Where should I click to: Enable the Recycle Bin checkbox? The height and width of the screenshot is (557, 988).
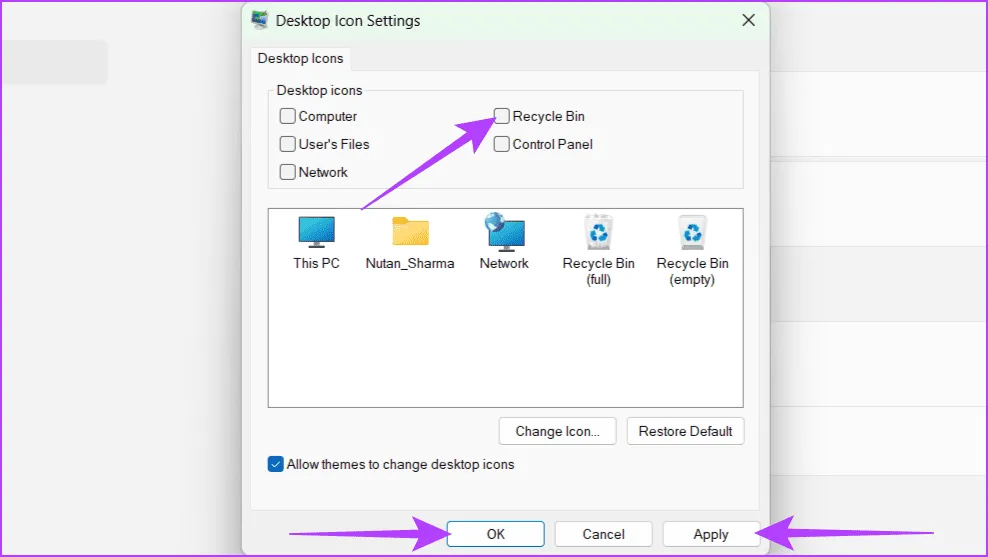[502, 117]
